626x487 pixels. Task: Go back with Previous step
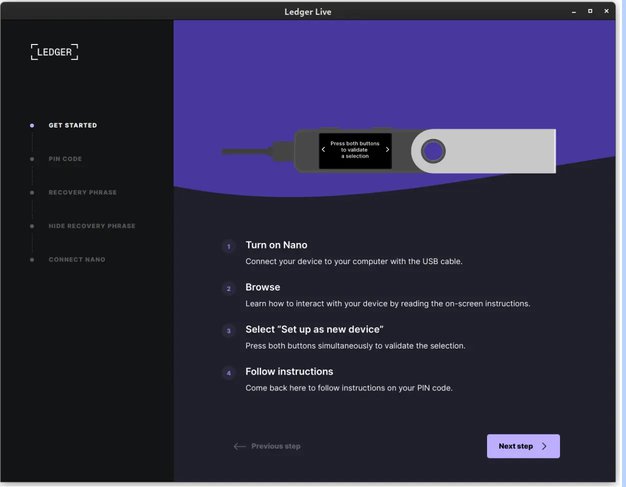tap(267, 446)
